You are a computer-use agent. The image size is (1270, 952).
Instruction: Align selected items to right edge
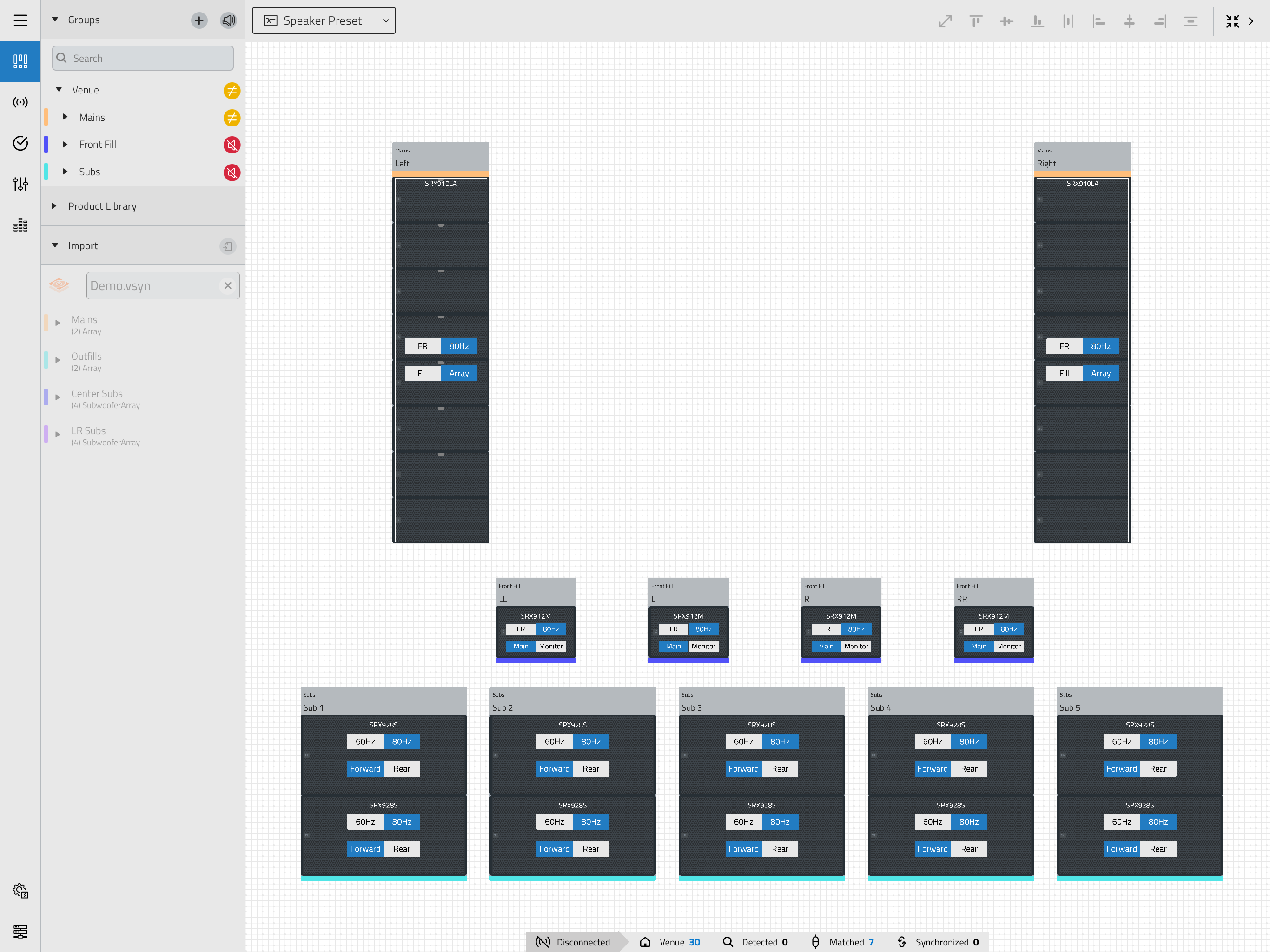[x=1160, y=21]
